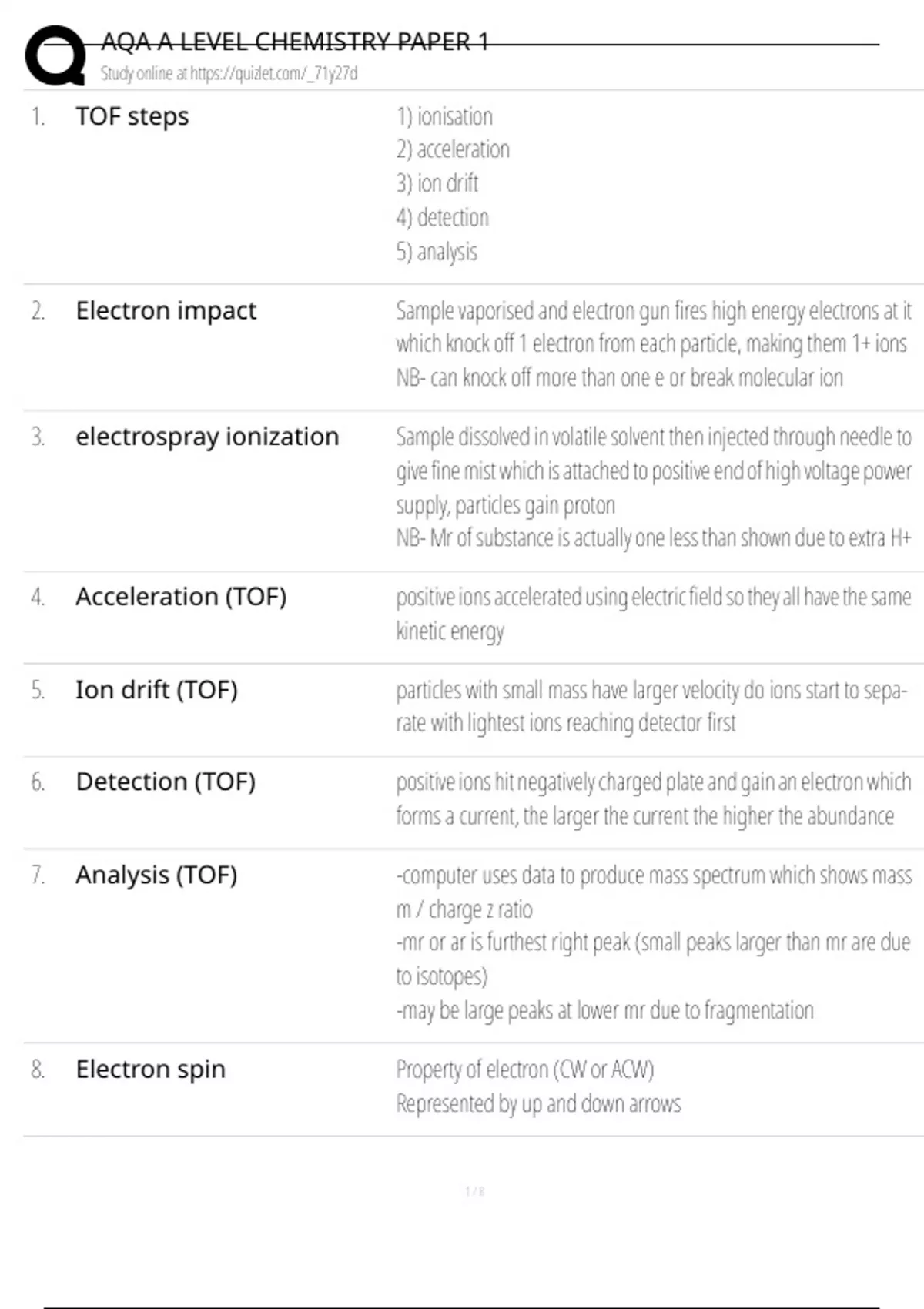Select the 'electrospray ionization' term

click(x=207, y=437)
